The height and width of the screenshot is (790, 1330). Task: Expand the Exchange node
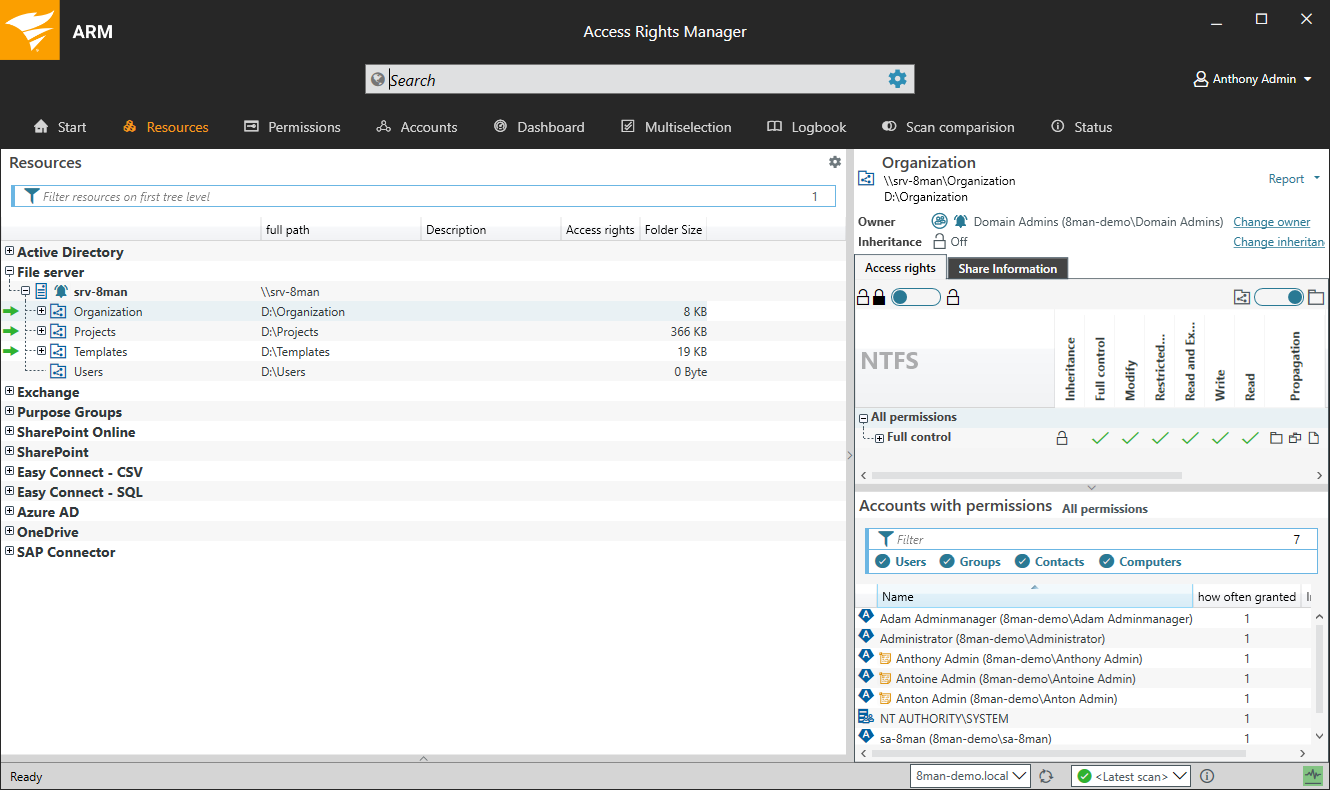coord(9,392)
